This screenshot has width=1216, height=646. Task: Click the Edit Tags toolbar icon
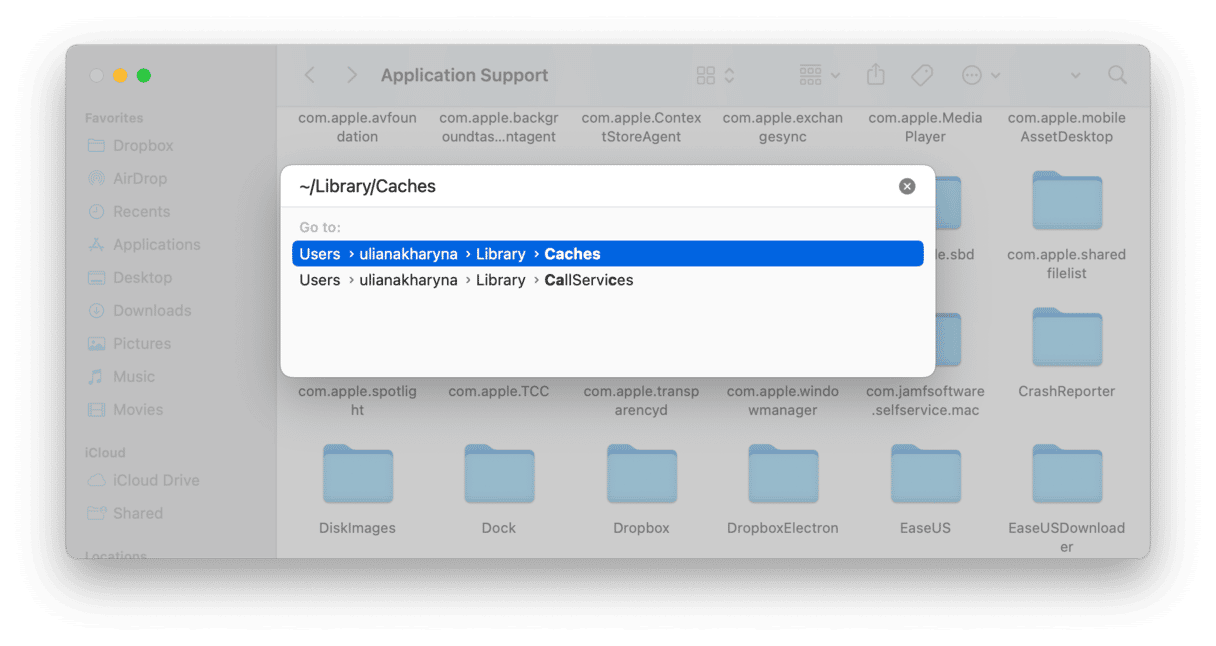(922, 75)
